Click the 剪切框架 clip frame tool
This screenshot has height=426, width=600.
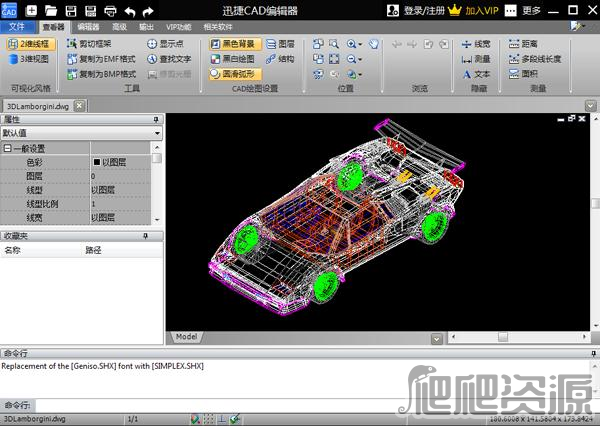point(95,44)
